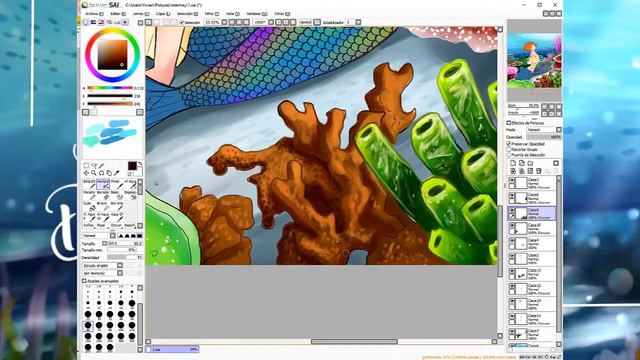The width and height of the screenshot is (640, 360).
Task: Toggle Ajustes avanzados checkbox
Action: pos(84,281)
